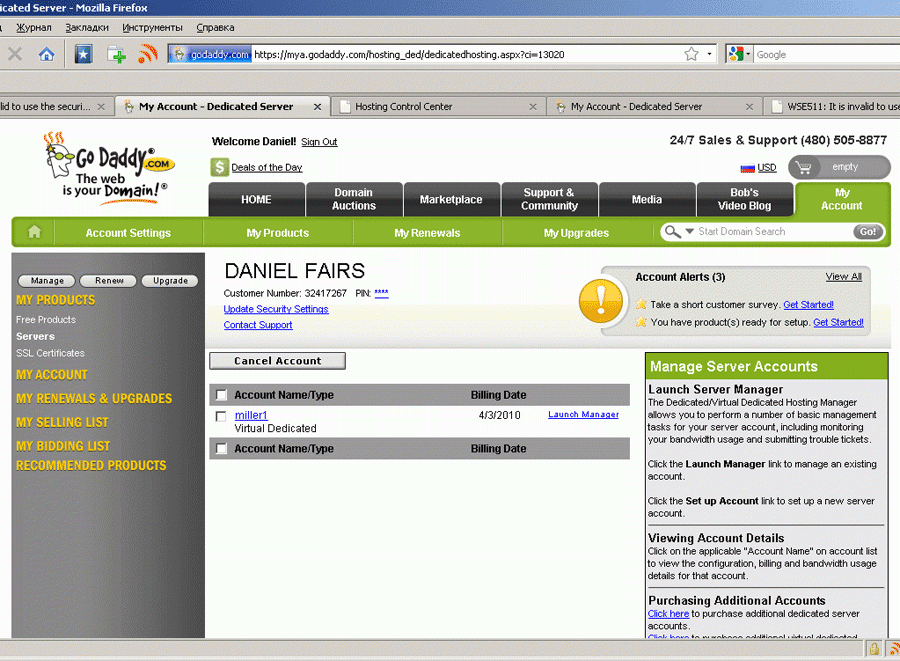Open the Закладки menu
The image size is (900, 661).
click(x=87, y=28)
